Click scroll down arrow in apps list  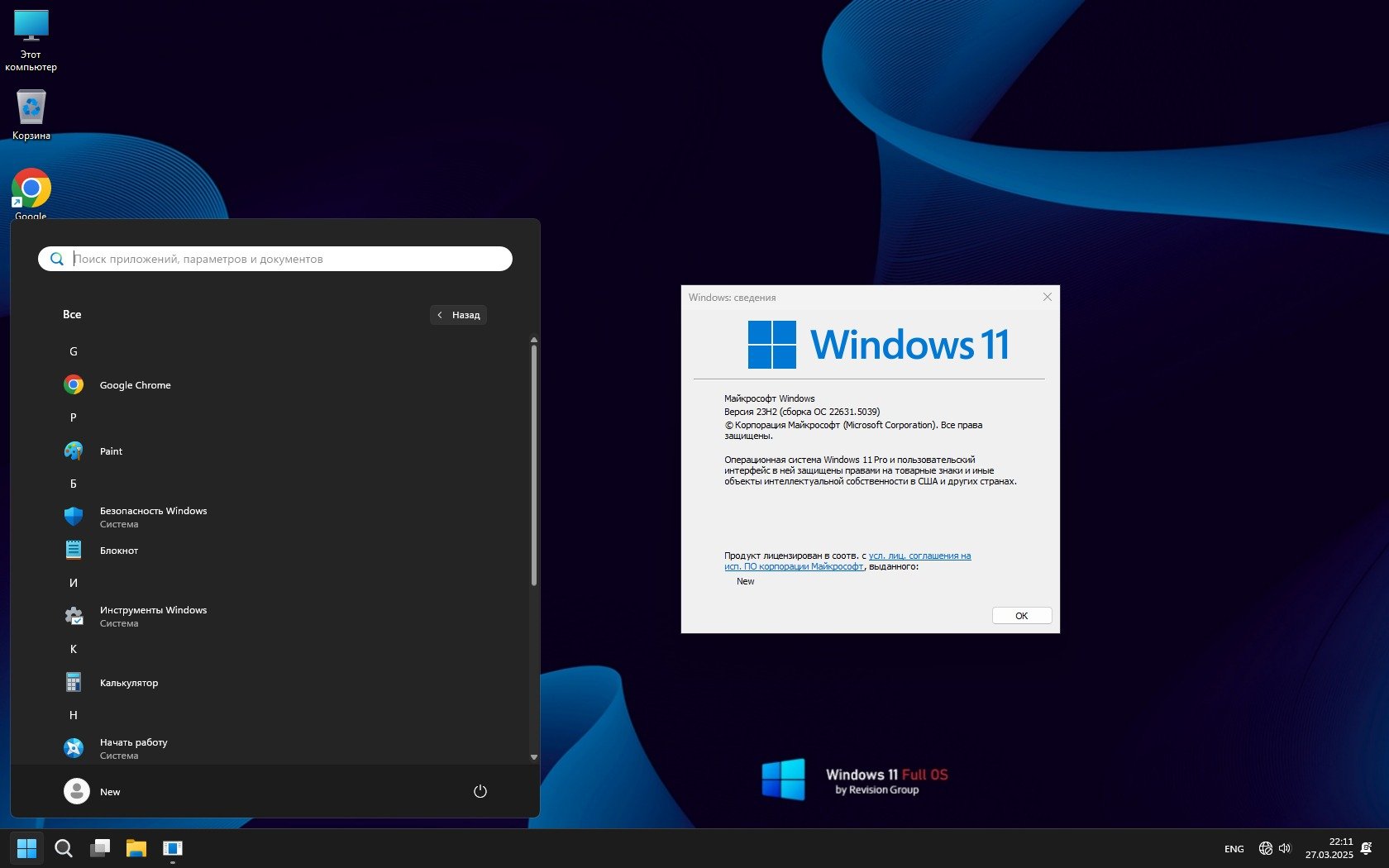coord(534,756)
